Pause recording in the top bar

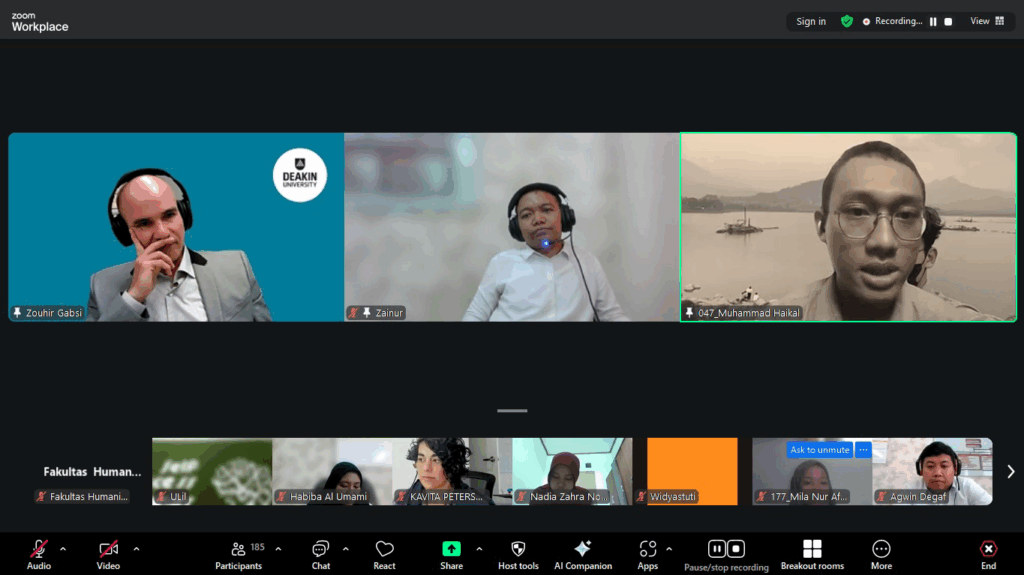pos(933,21)
